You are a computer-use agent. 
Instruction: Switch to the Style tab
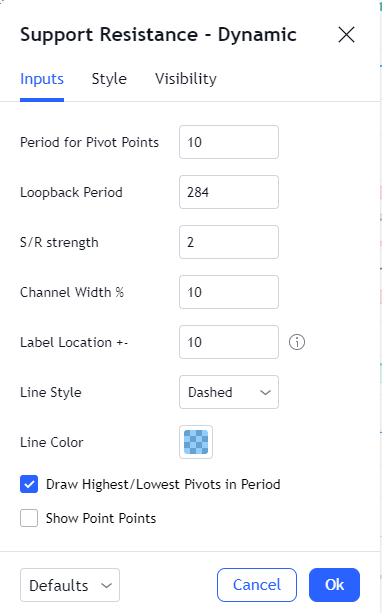pos(109,79)
